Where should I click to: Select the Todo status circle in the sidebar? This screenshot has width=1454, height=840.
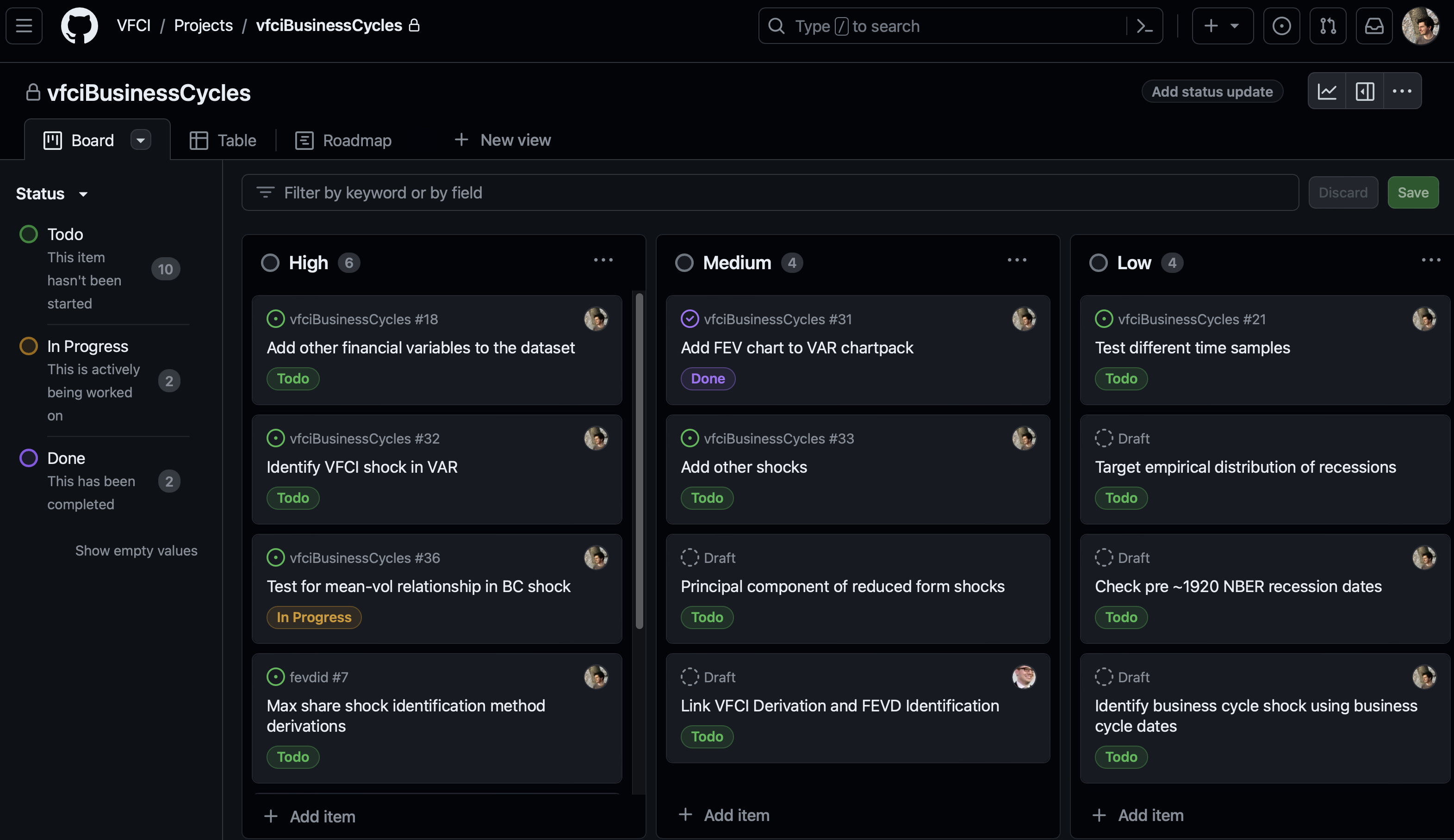[x=28, y=234]
